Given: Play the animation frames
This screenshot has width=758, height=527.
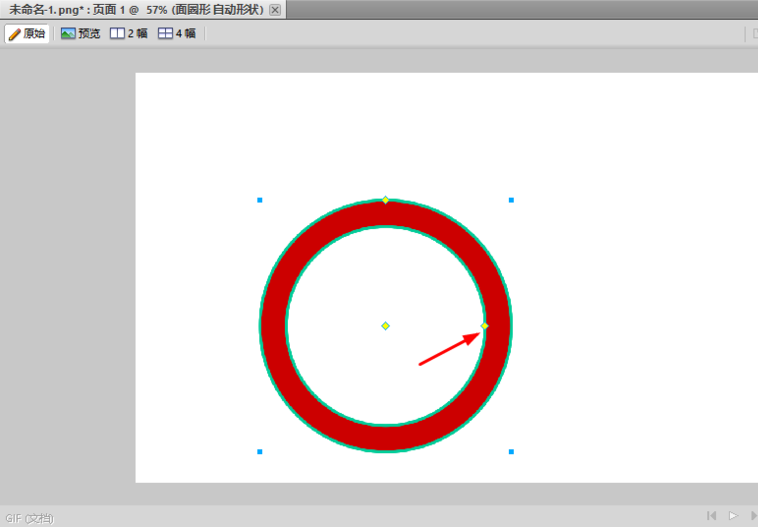Looking at the screenshot, I should [x=733, y=515].
